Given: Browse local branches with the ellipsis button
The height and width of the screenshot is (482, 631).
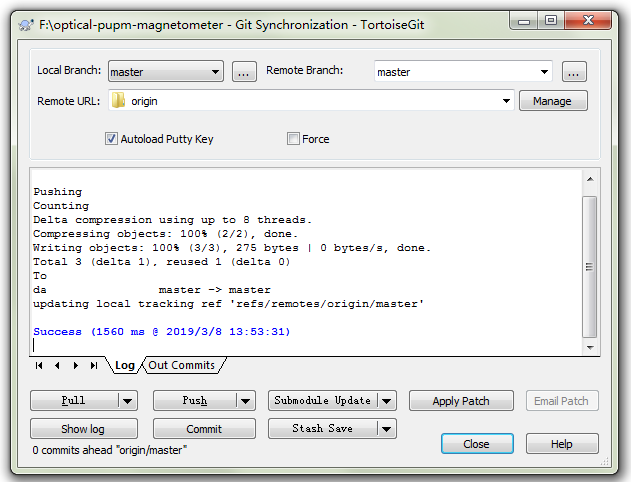Looking at the screenshot, I should (x=244, y=72).
